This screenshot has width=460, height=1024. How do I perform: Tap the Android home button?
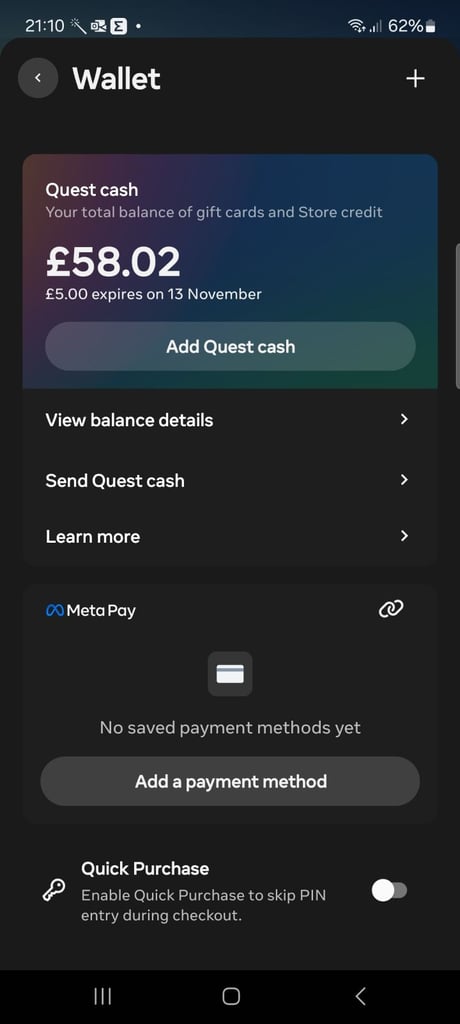click(231, 996)
